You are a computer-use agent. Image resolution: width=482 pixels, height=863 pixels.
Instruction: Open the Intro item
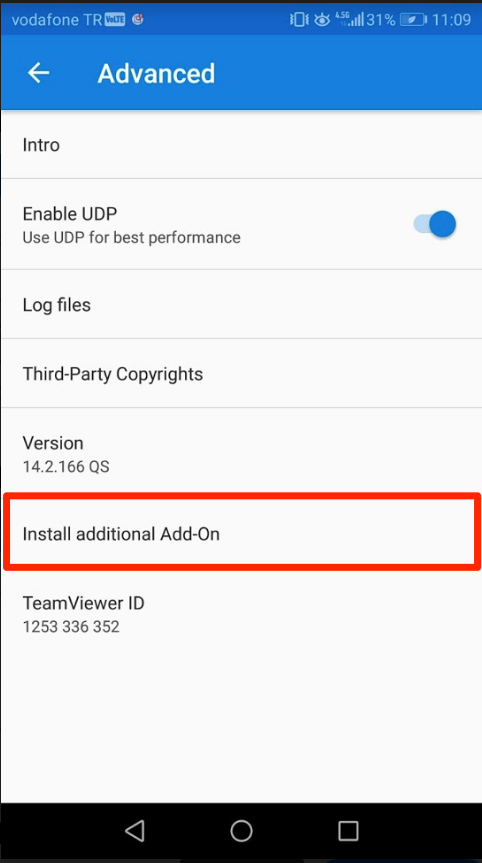click(x=241, y=145)
